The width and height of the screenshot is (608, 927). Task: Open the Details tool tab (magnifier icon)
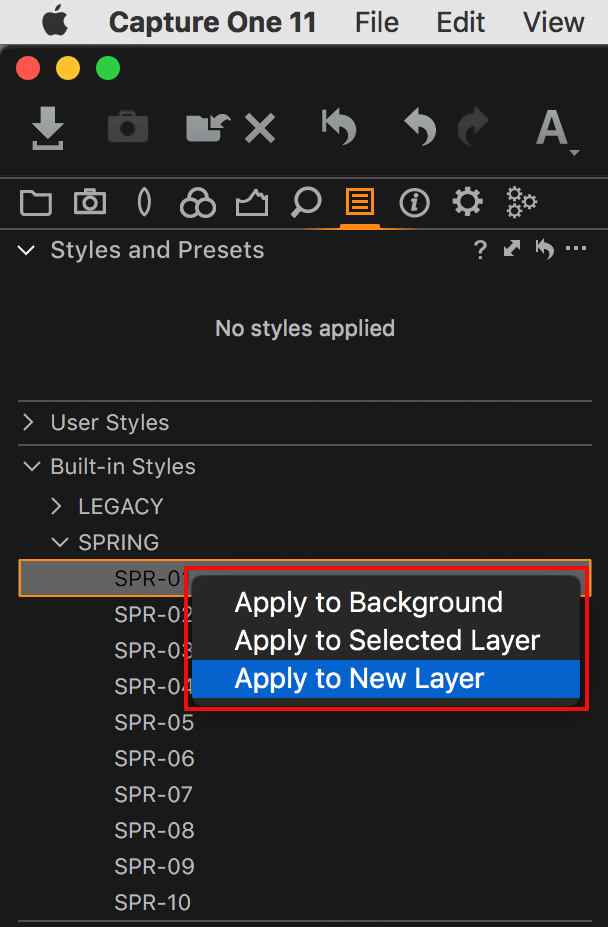306,203
